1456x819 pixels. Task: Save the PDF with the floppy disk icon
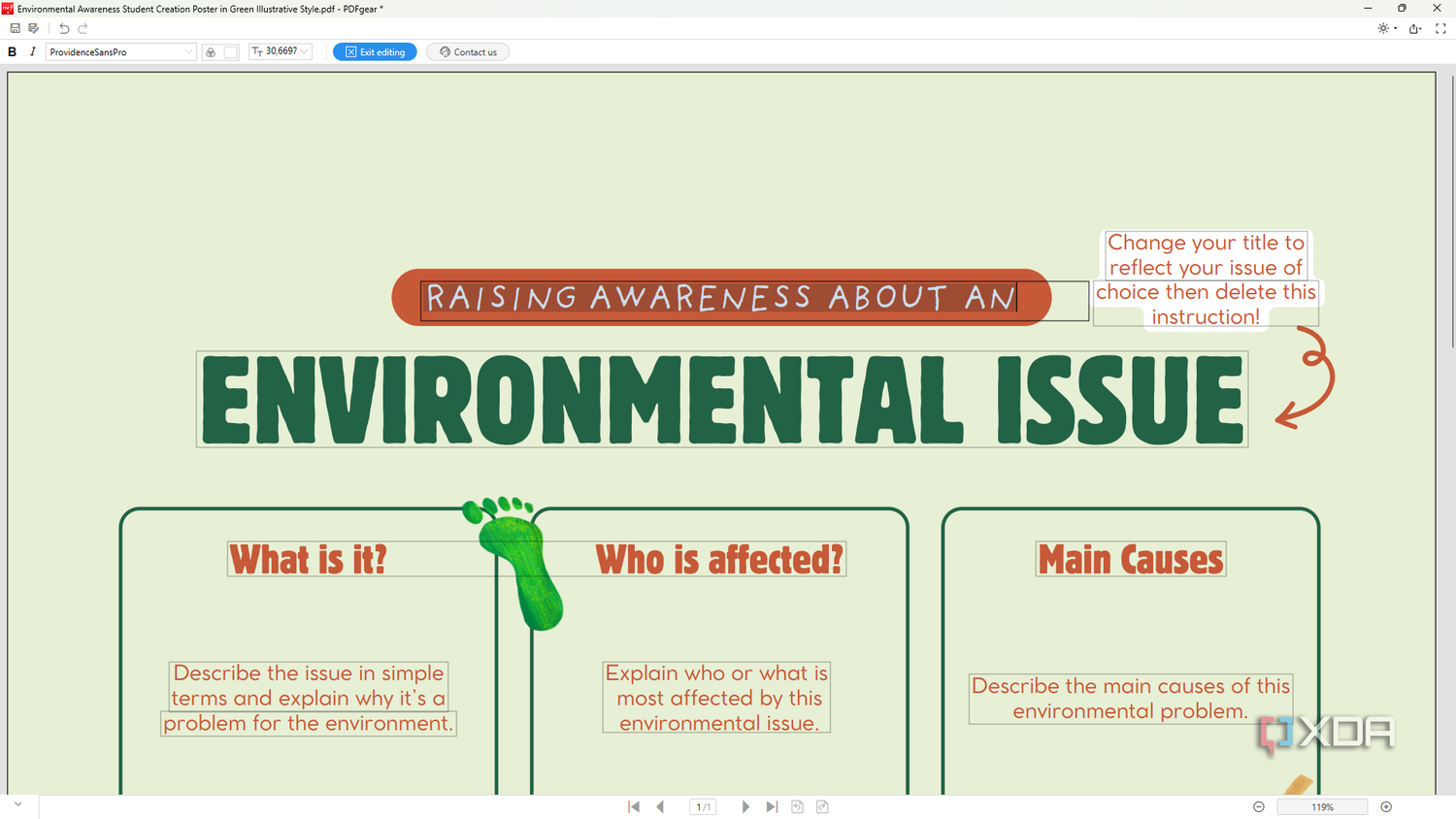[x=15, y=29]
